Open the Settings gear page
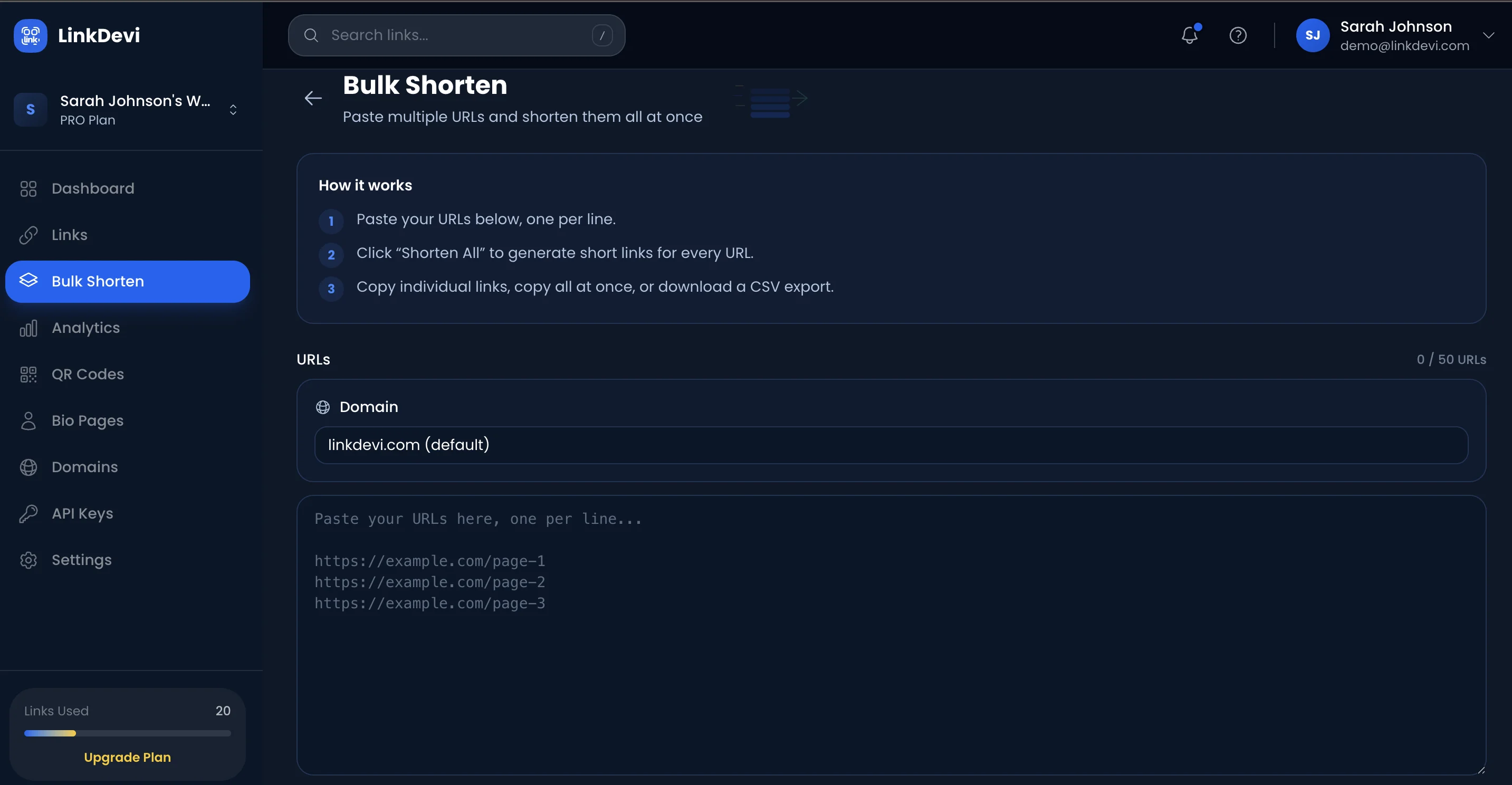Screen dimensions: 1512x785 (81, 560)
